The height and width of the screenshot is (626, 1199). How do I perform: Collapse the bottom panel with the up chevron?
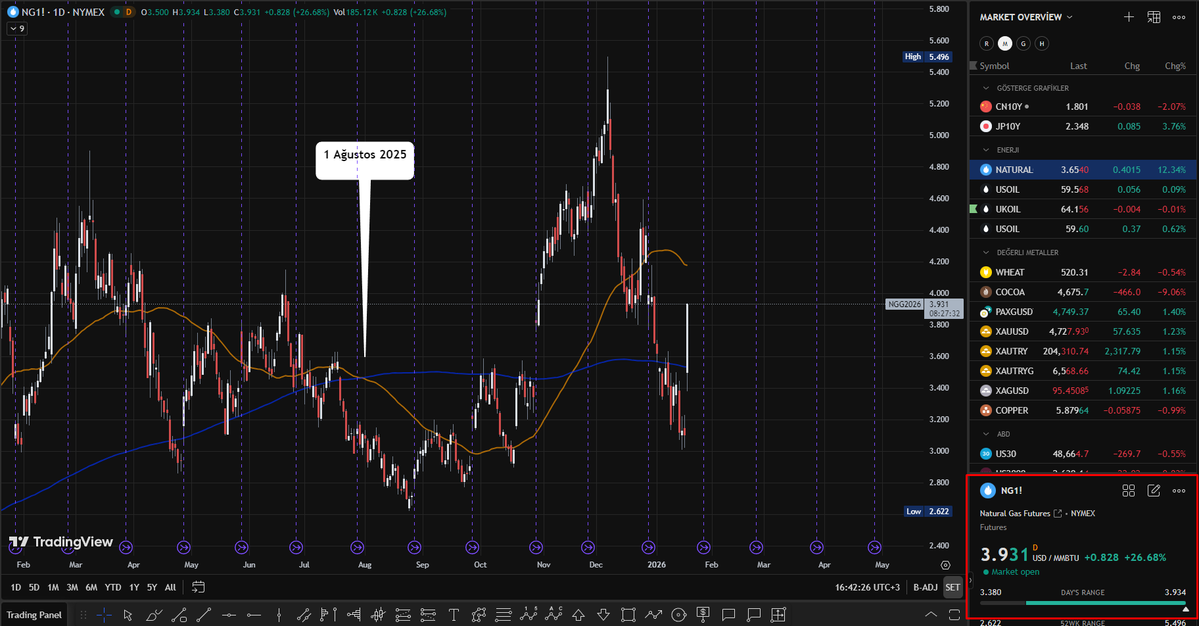(931, 615)
